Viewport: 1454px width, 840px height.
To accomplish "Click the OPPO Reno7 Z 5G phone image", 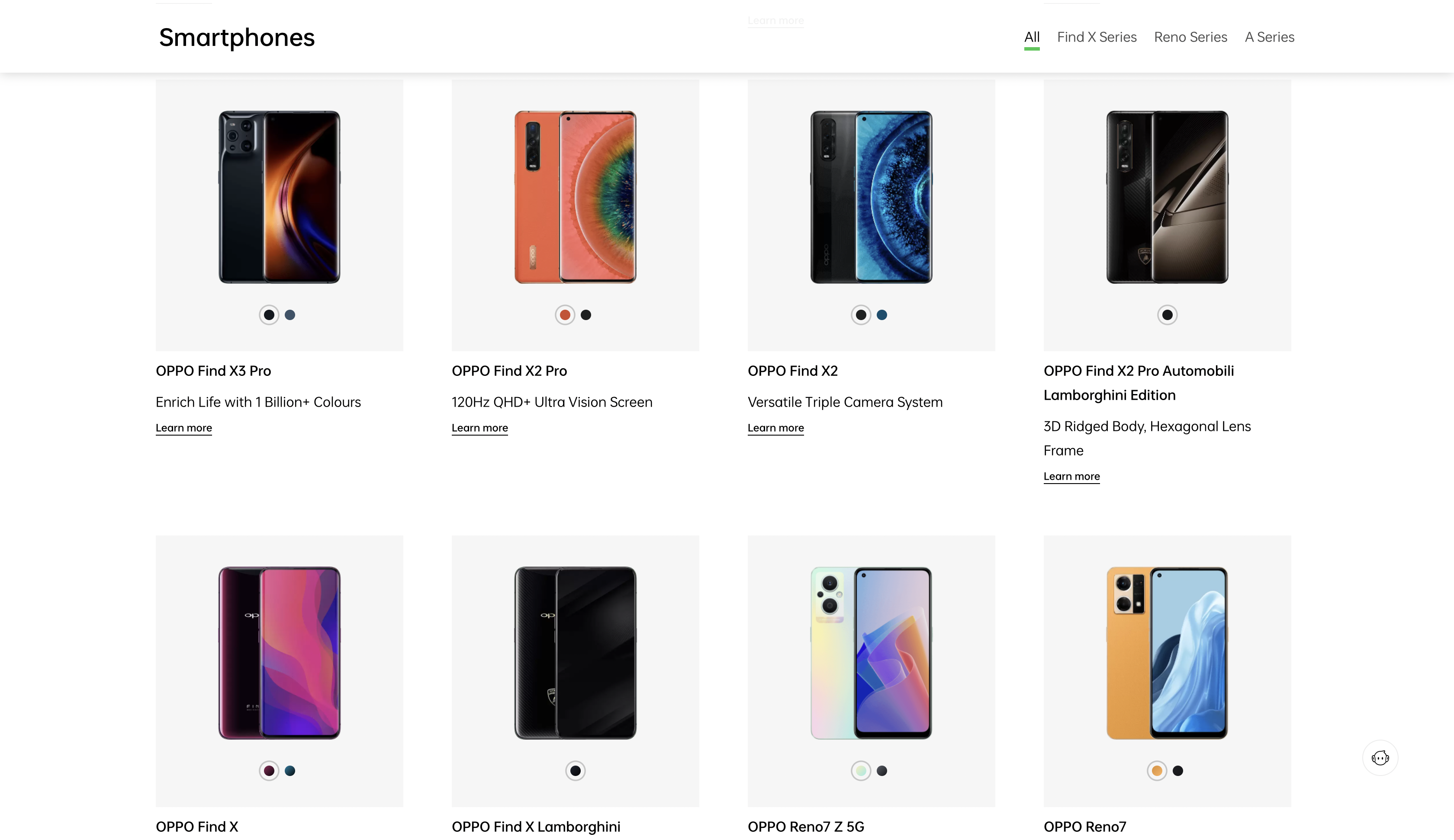I will tap(871, 653).
